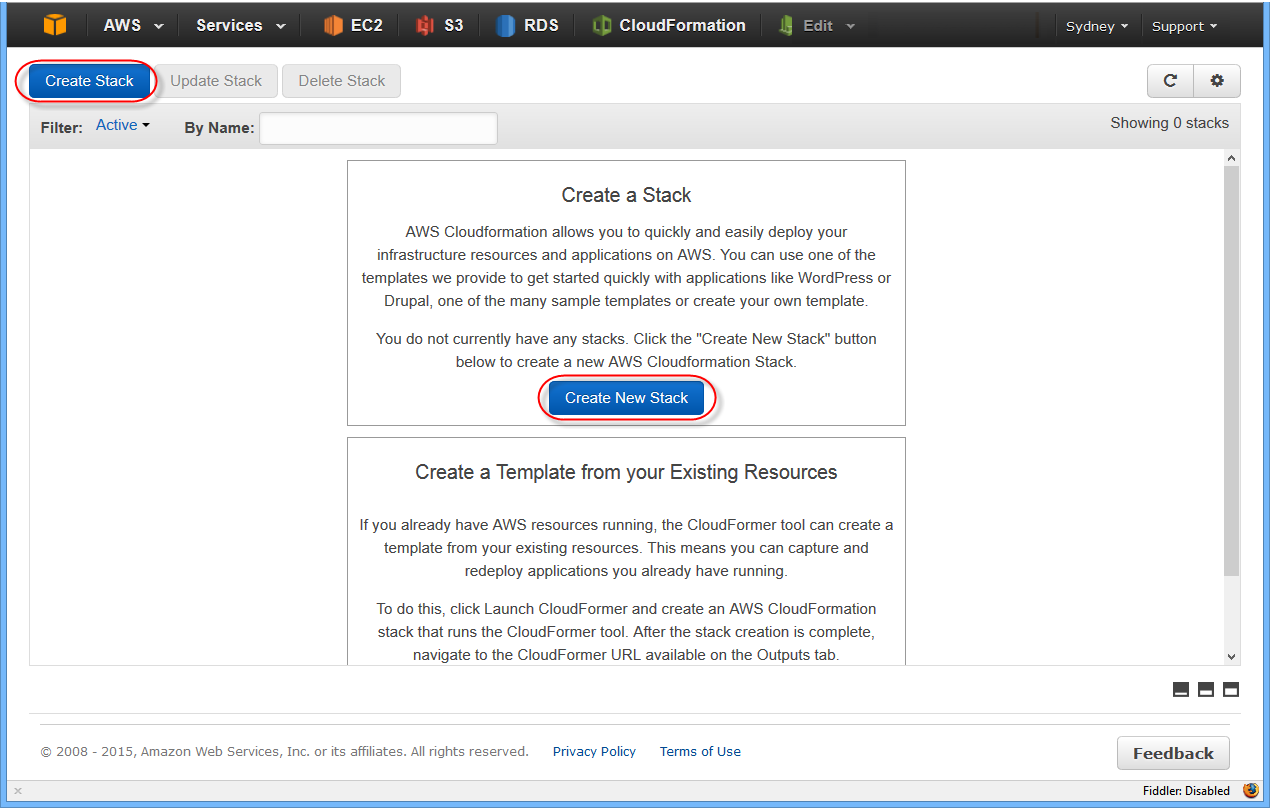
Task: Set the details pane to half height
Action: pos(1206,689)
